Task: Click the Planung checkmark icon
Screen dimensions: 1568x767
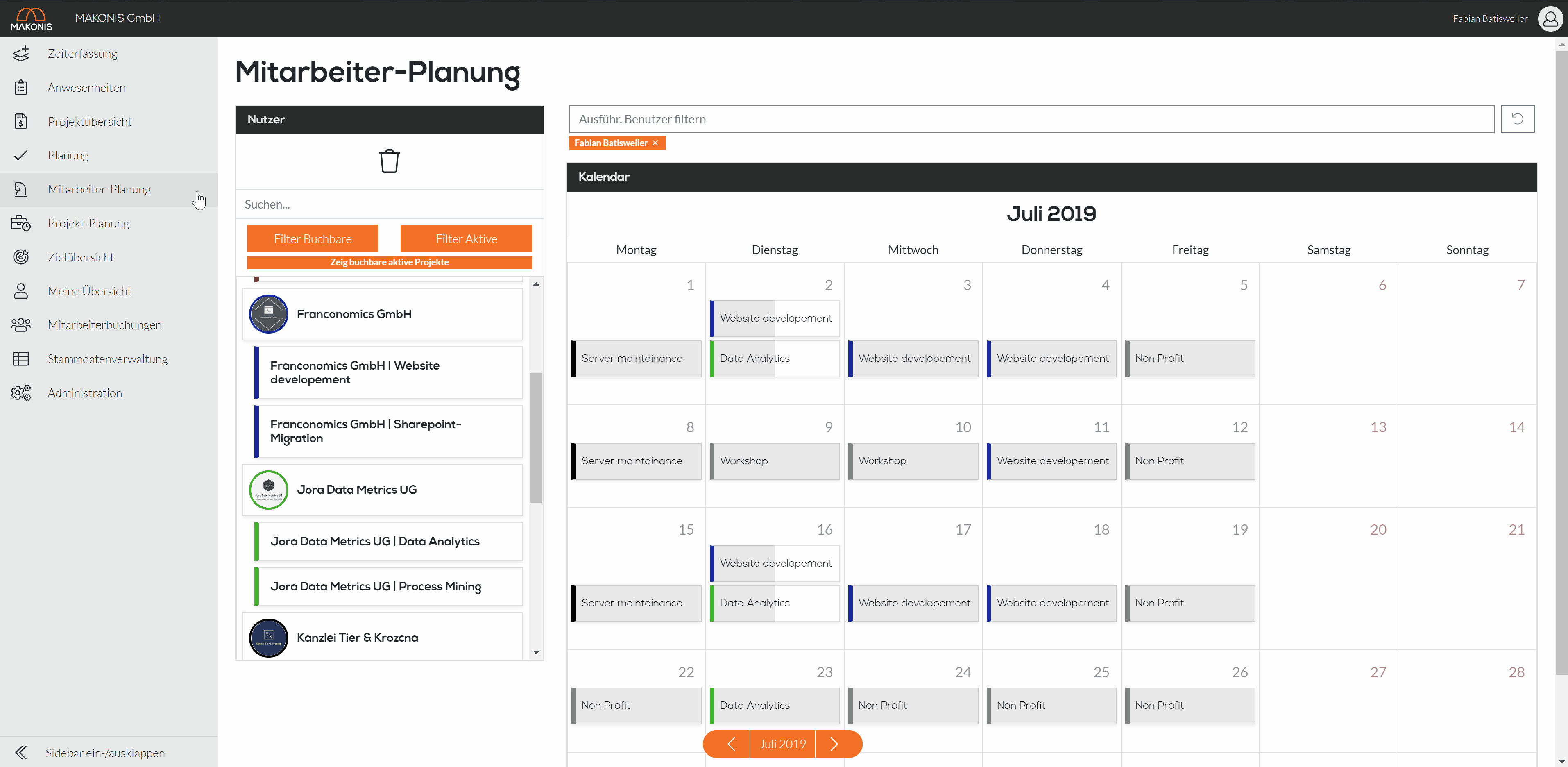Action: pyautogui.click(x=21, y=155)
